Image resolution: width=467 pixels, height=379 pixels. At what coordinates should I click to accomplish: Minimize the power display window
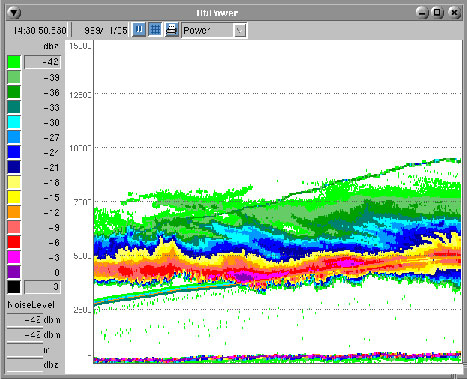(x=422, y=13)
